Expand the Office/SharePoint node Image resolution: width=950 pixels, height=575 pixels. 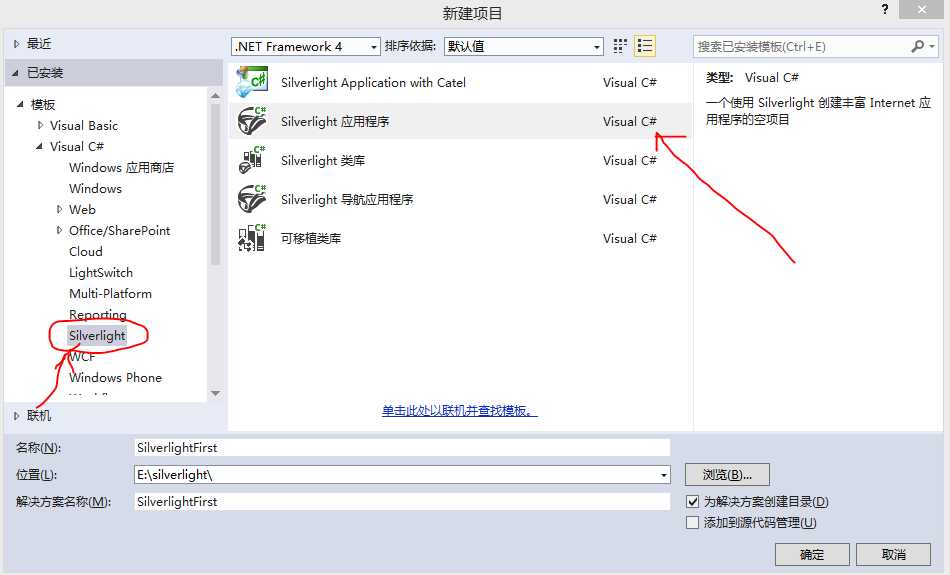(x=59, y=230)
